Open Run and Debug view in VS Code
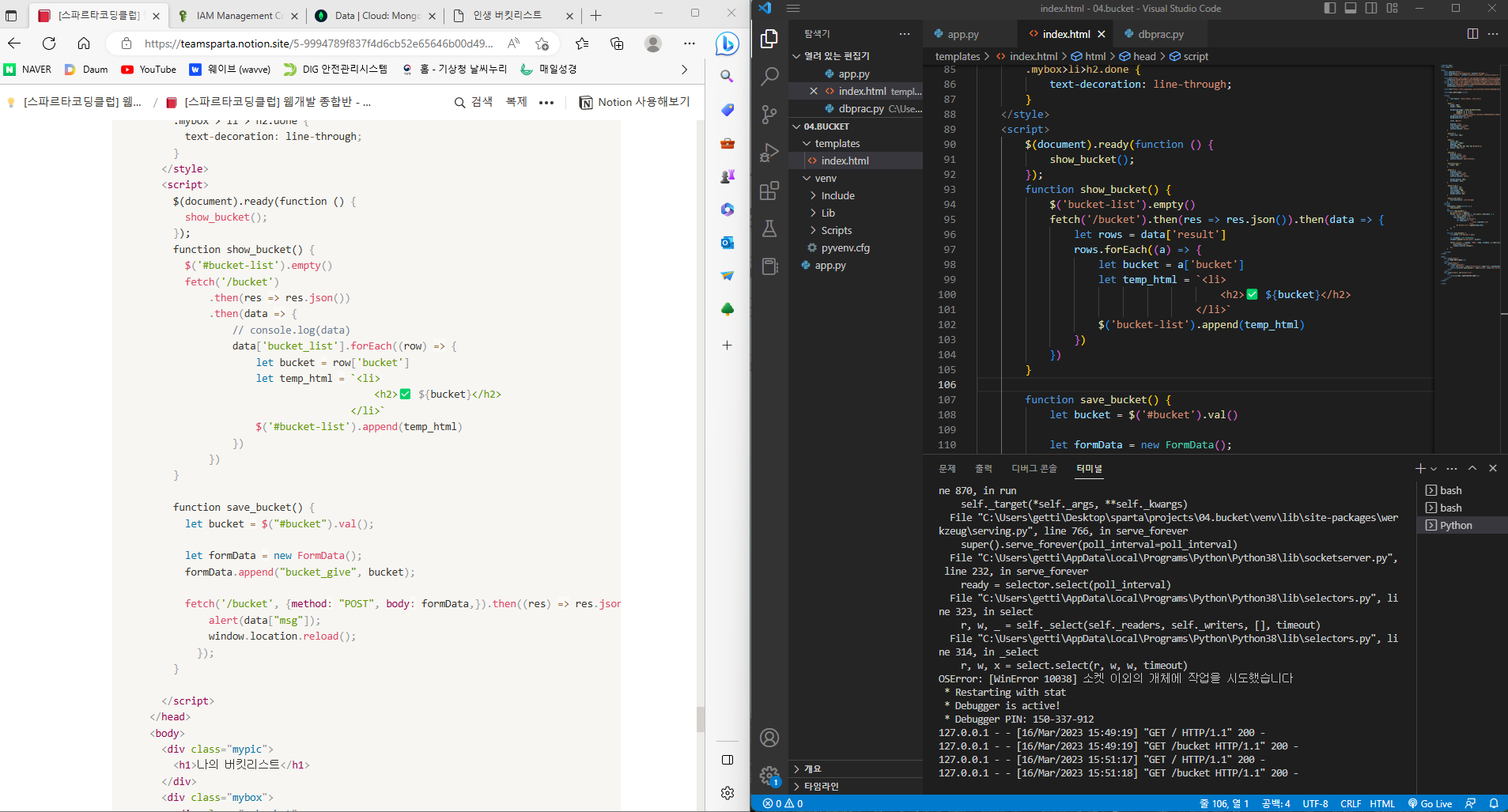 tap(769, 153)
